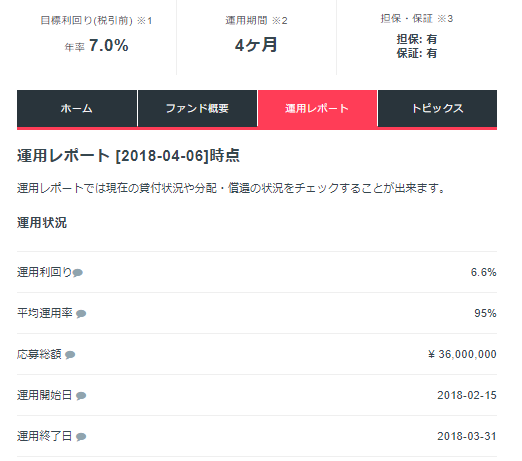Click tooltip bubble icon beside 運用開始日
522x461 pixels.
(x=81, y=396)
